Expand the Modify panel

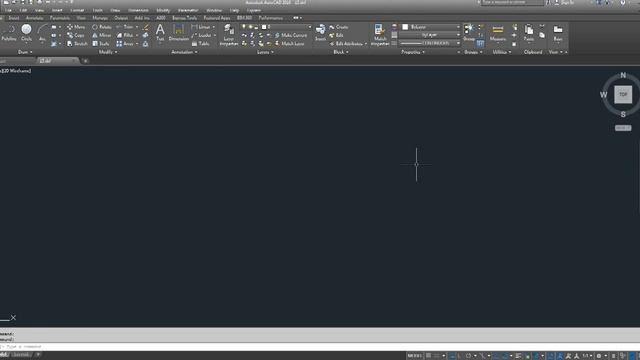click(x=108, y=52)
